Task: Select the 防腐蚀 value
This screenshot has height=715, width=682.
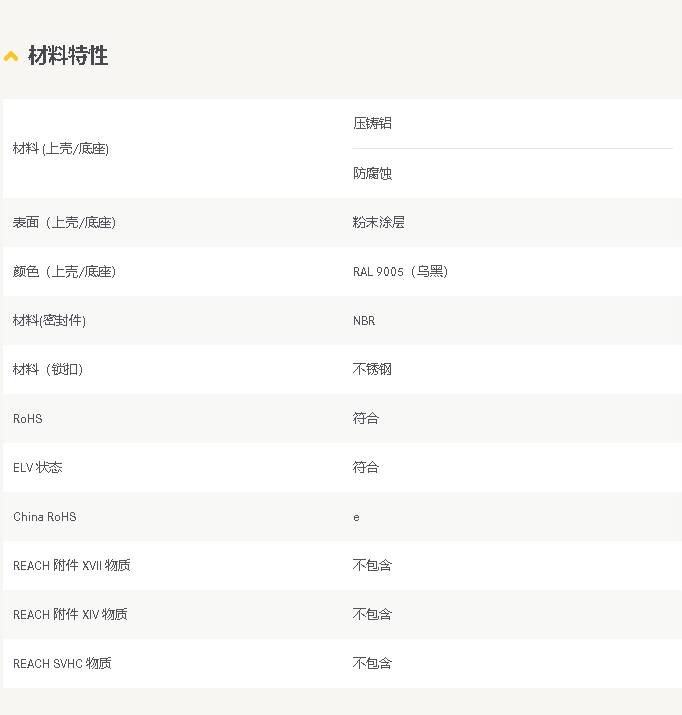Action: coord(372,173)
